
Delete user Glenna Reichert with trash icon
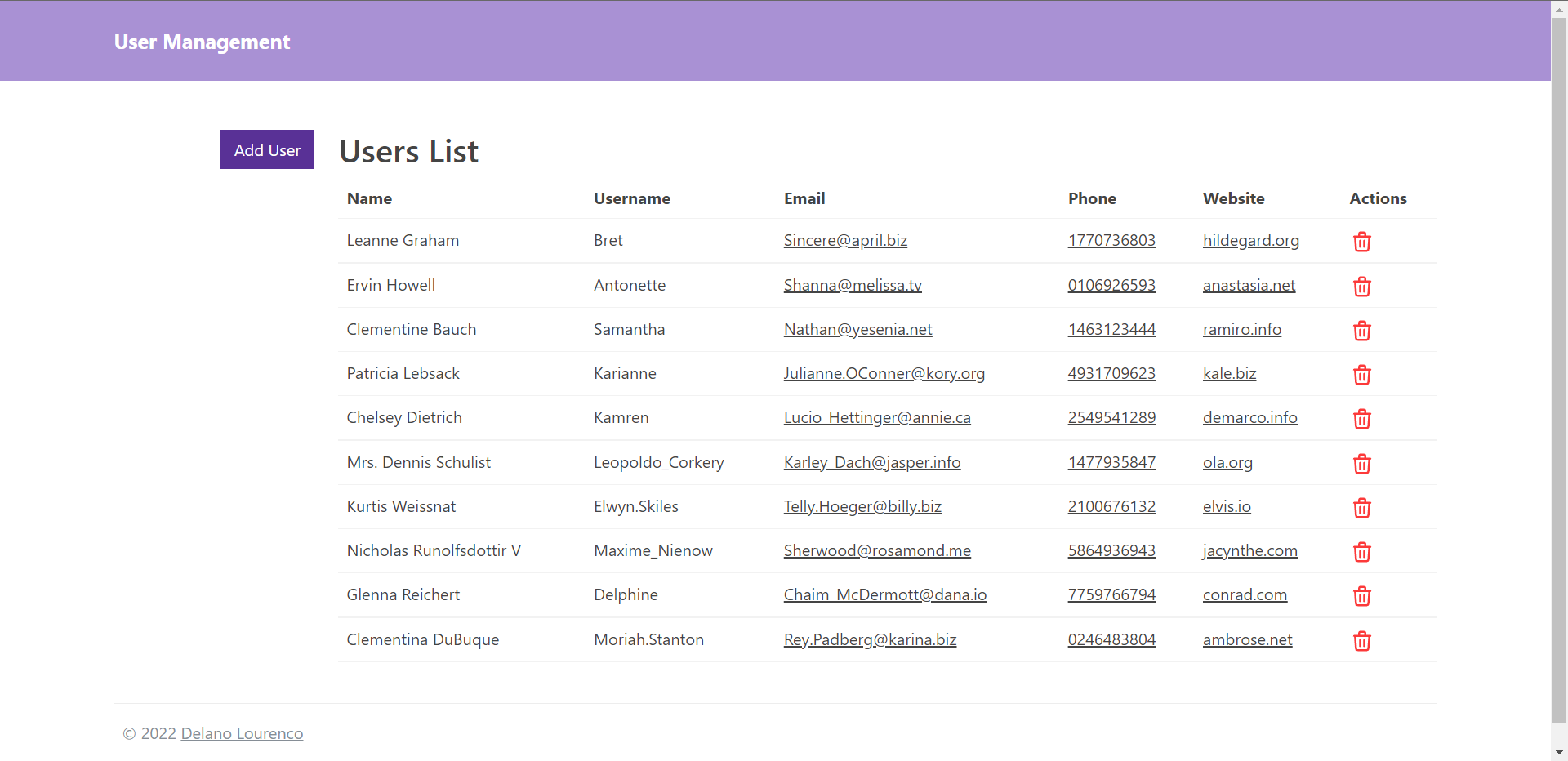(1361, 596)
